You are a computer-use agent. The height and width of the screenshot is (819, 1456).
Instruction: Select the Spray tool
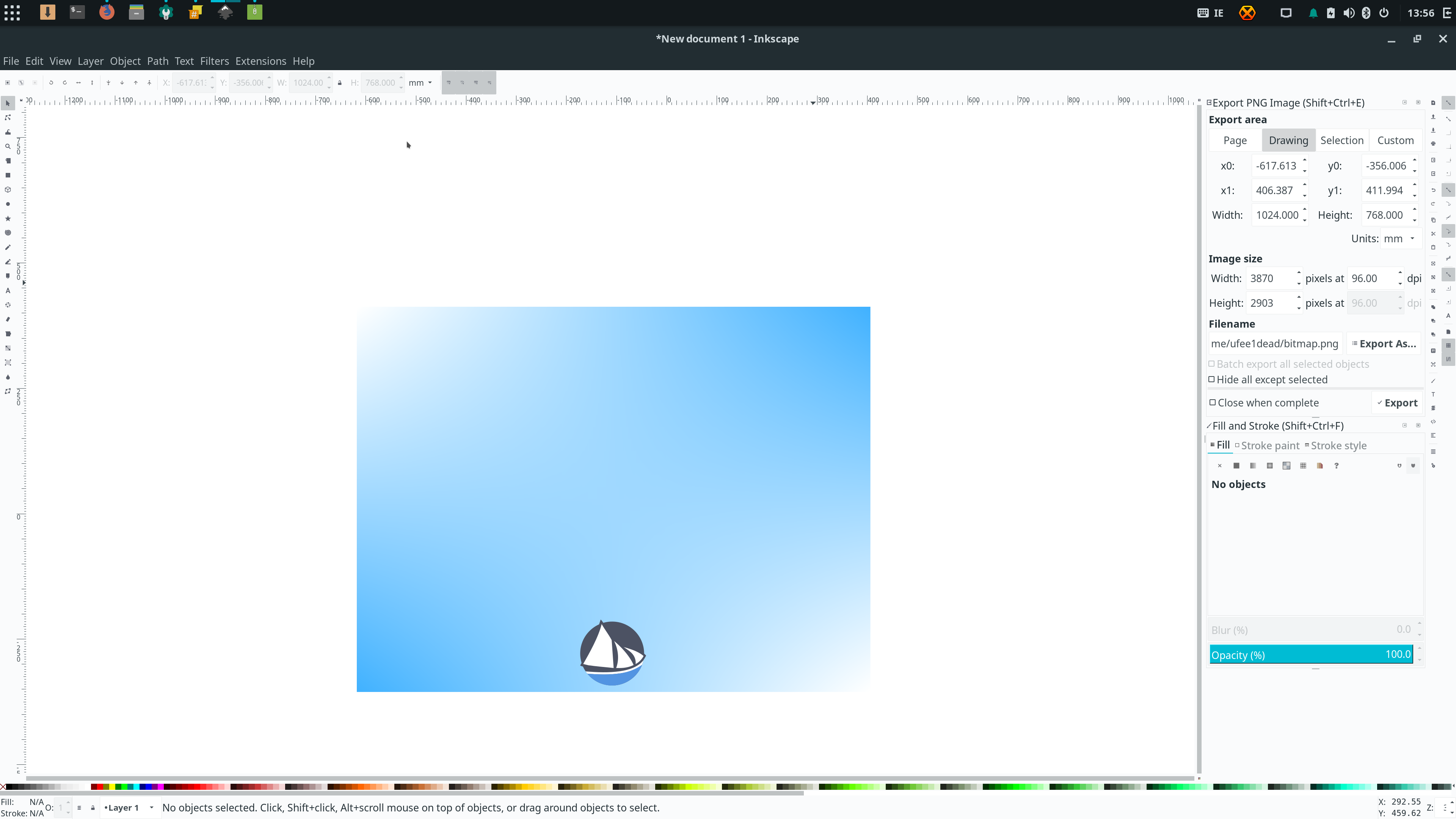pyautogui.click(x=8, y=305)
